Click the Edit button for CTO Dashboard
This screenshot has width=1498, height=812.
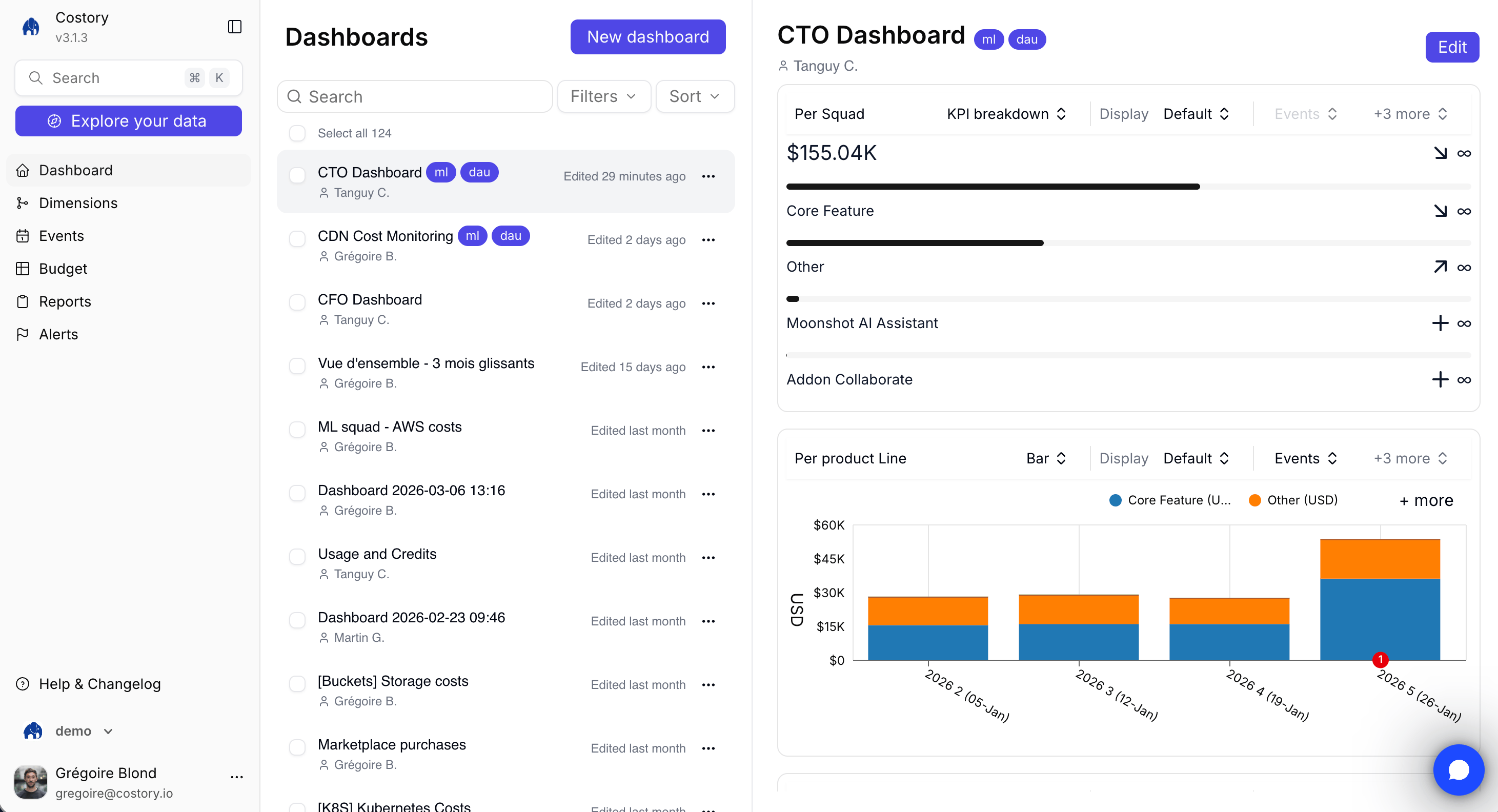click(x=1452, y=47)
